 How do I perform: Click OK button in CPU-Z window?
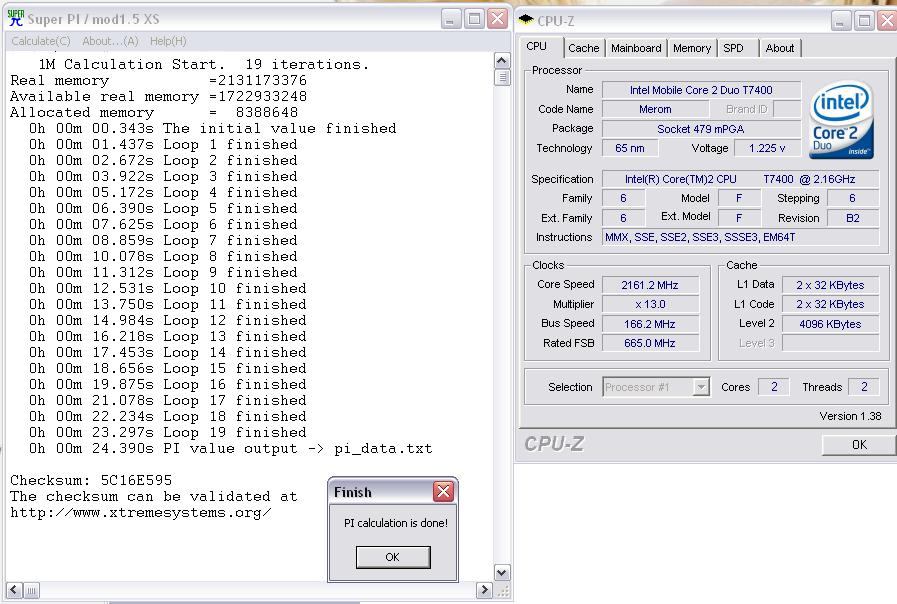click(x=859, y=444)
